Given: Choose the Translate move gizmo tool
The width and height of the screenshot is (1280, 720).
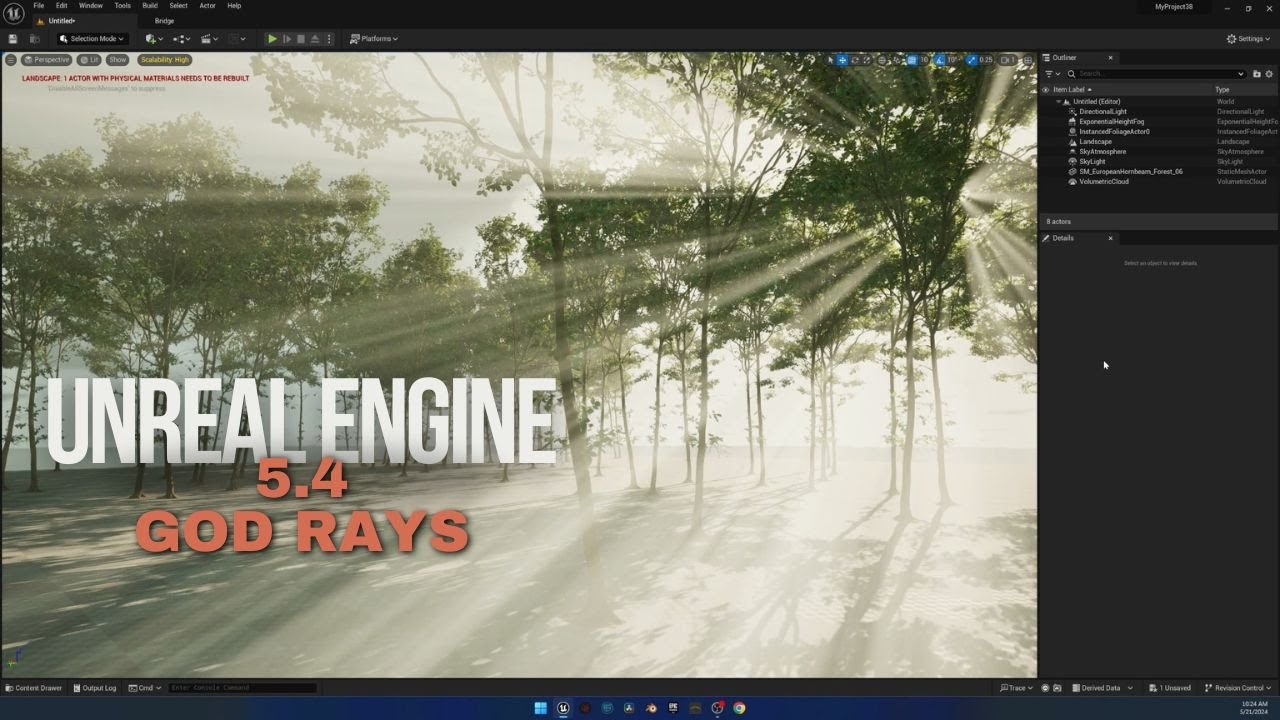Looking at the screenshot, I should point(842,60).
